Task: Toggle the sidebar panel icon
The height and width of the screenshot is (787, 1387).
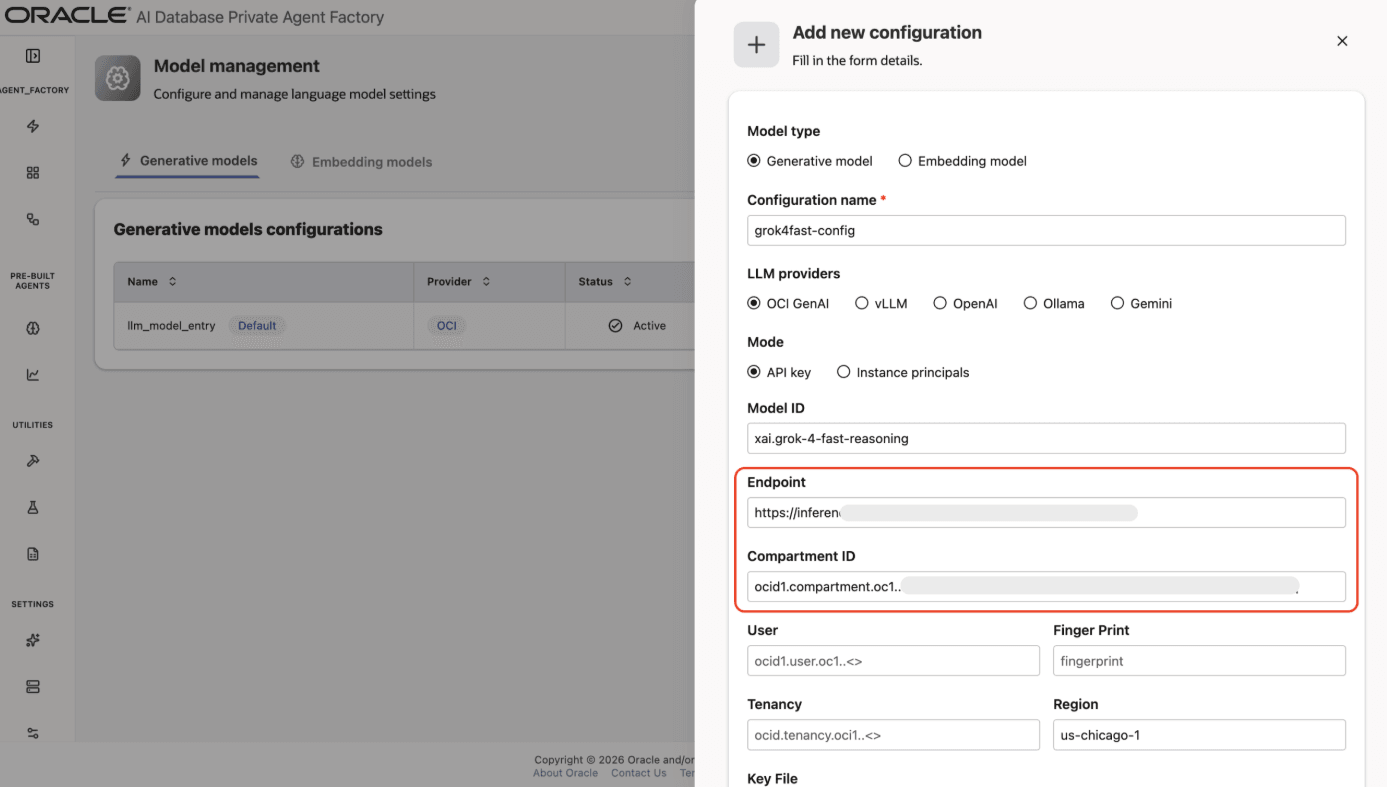Action: [33, 56]
